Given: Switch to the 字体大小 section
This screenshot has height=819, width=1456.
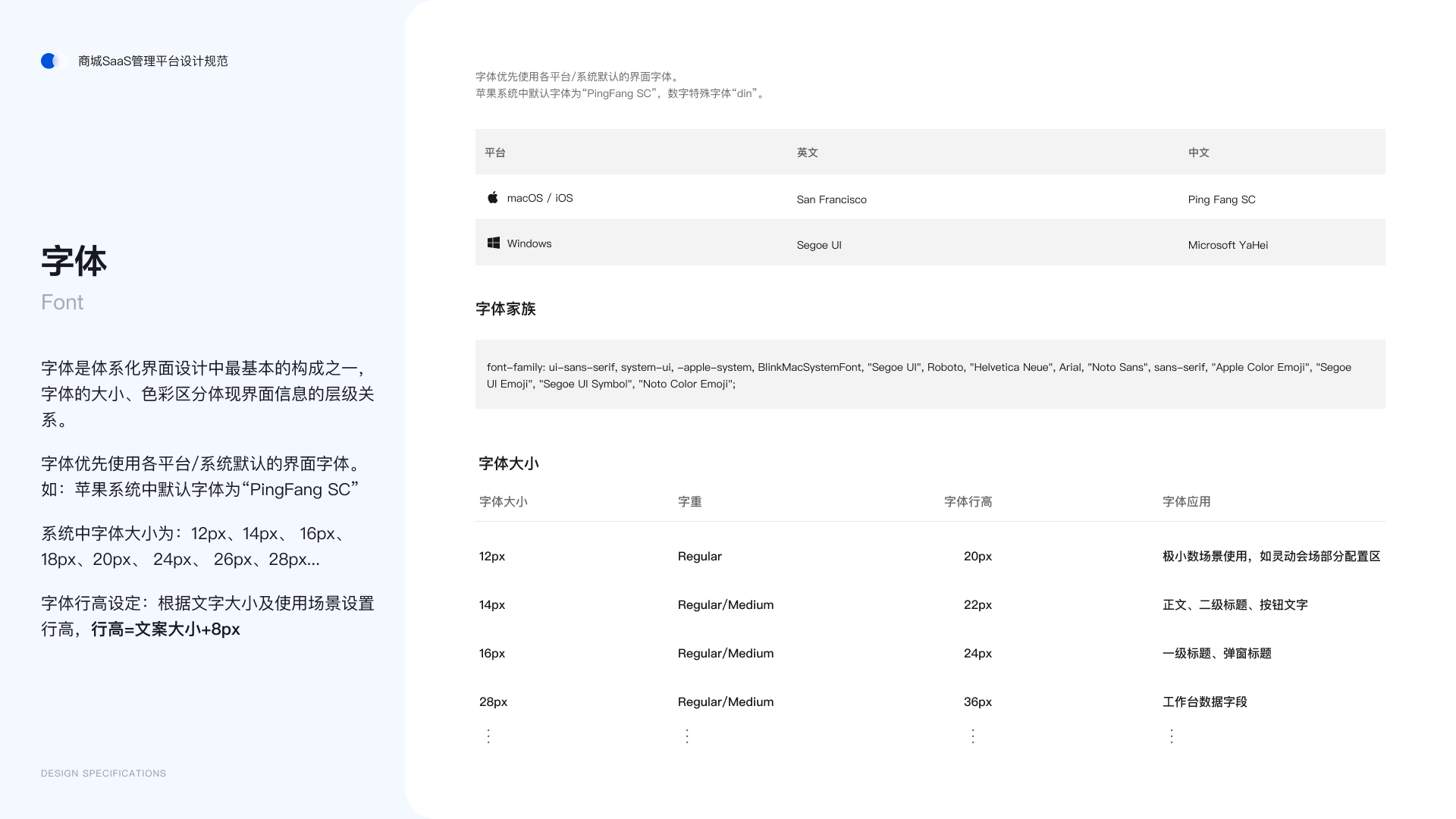Looking at the screenshot, I should tap(507, 463).
